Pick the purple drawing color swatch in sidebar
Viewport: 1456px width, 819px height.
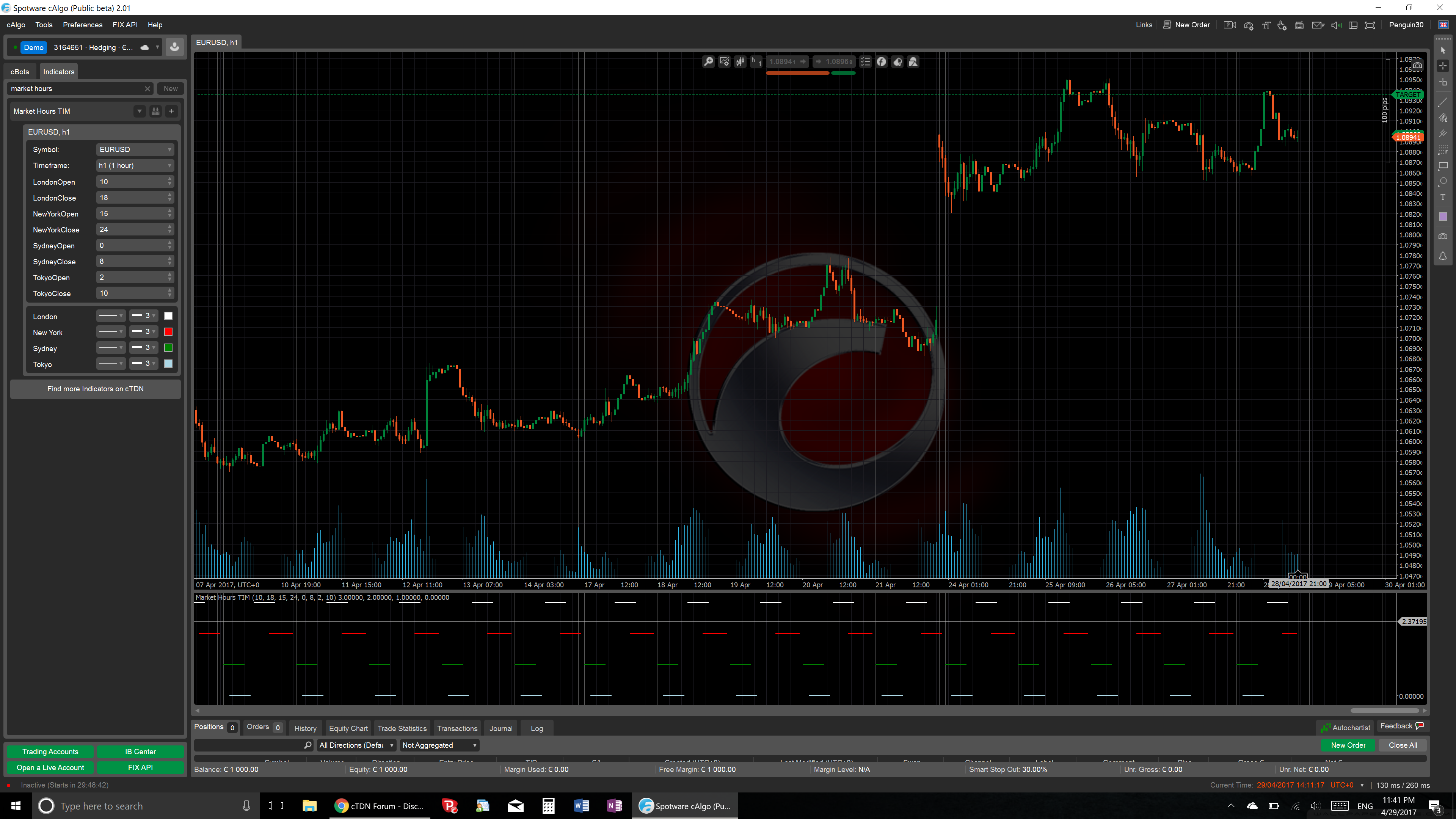tap(1443, 217)
